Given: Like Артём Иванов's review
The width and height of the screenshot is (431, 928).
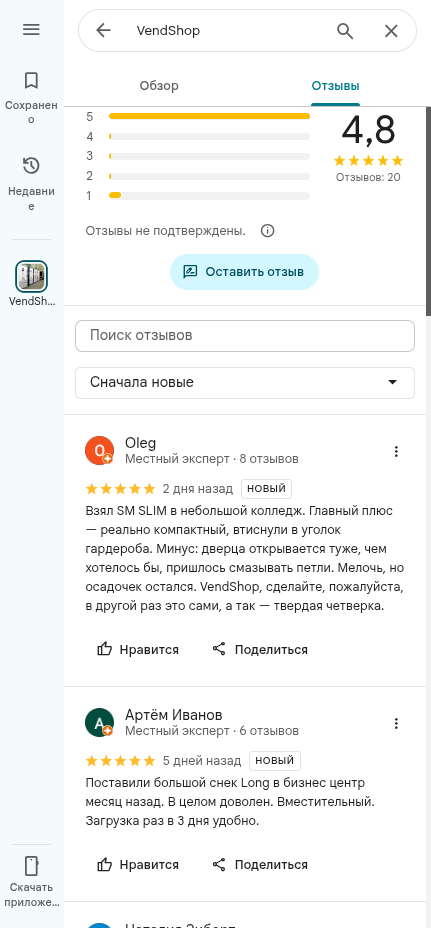Looking at the screenshot, I should click(x=138, y=865).
